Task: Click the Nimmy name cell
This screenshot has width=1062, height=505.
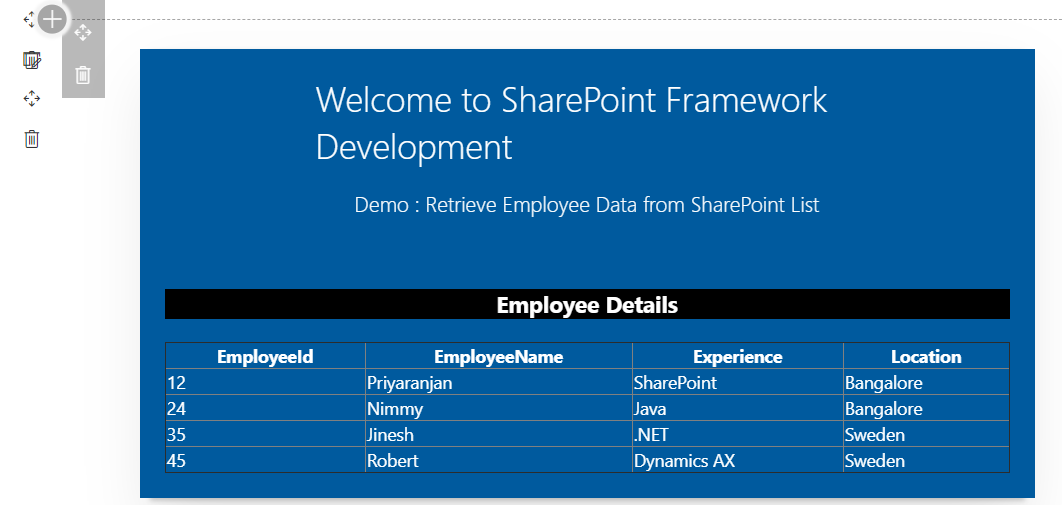Action: click(499, 408)
